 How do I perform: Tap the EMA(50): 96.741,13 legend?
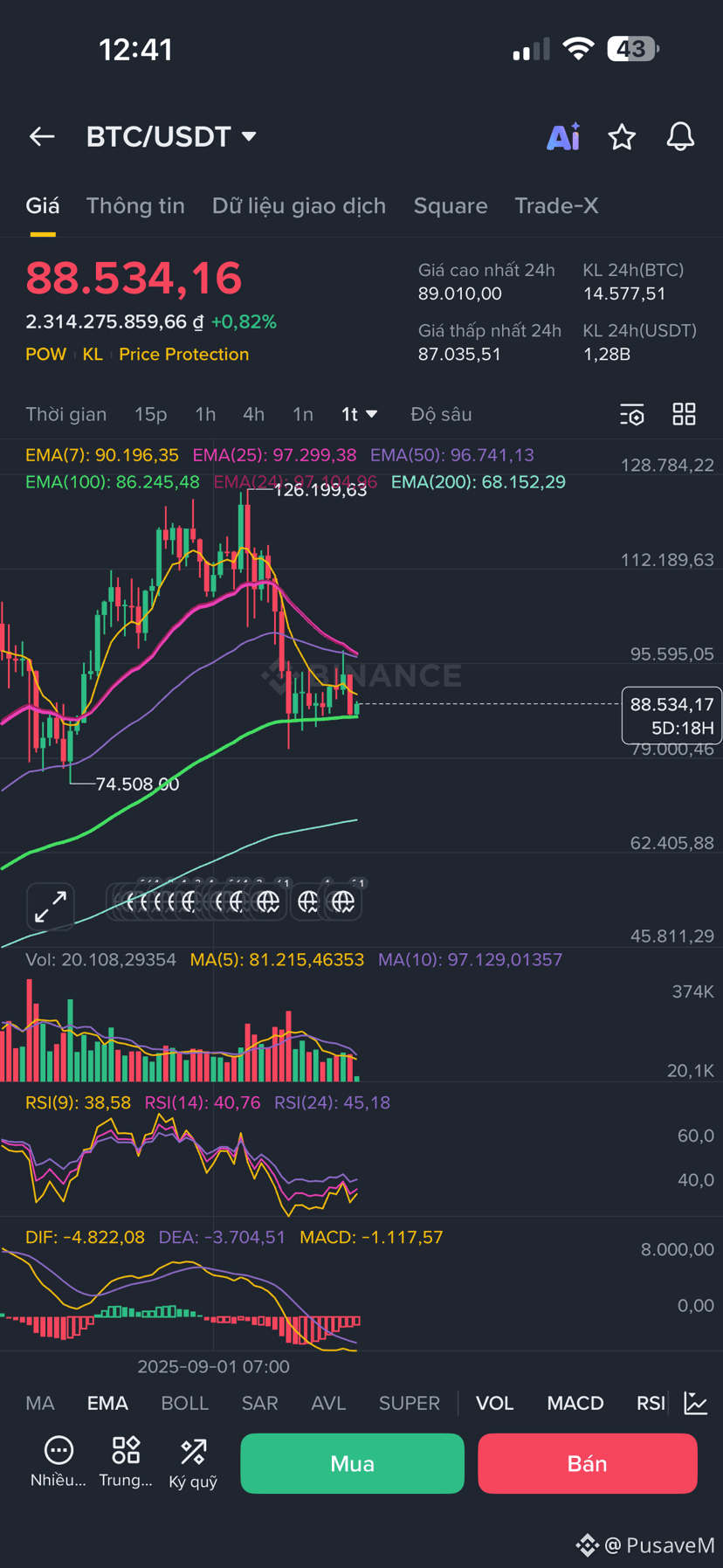[x=452, y=455]
